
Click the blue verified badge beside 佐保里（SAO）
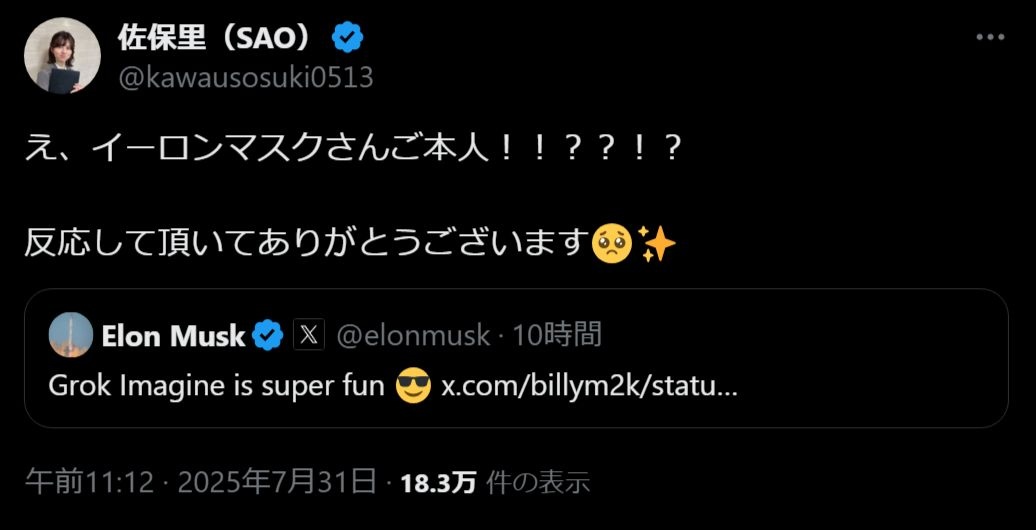(x=348, y=38)
